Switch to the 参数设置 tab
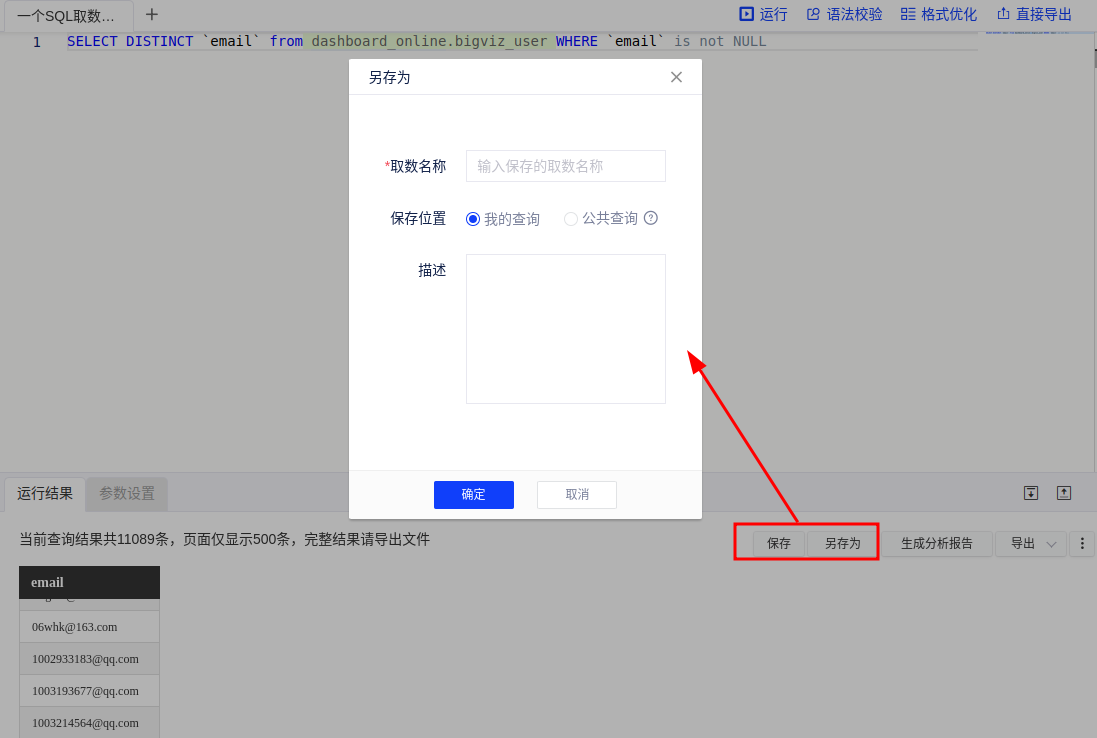1097x738 pixels. click(127, 493)
